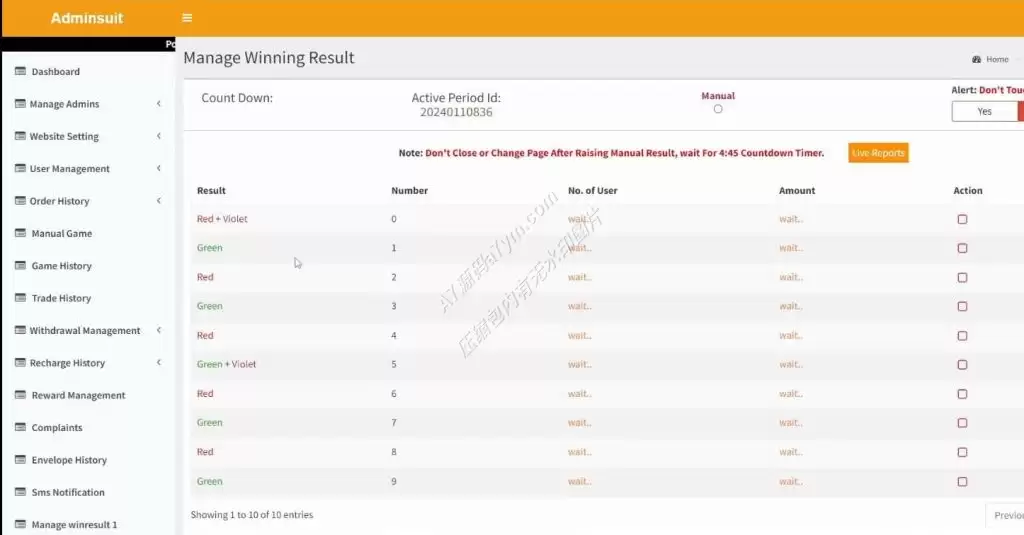The image size is (1024, 535).
Task: Click the Complaints sidebar icon
Action: [20, 427]
